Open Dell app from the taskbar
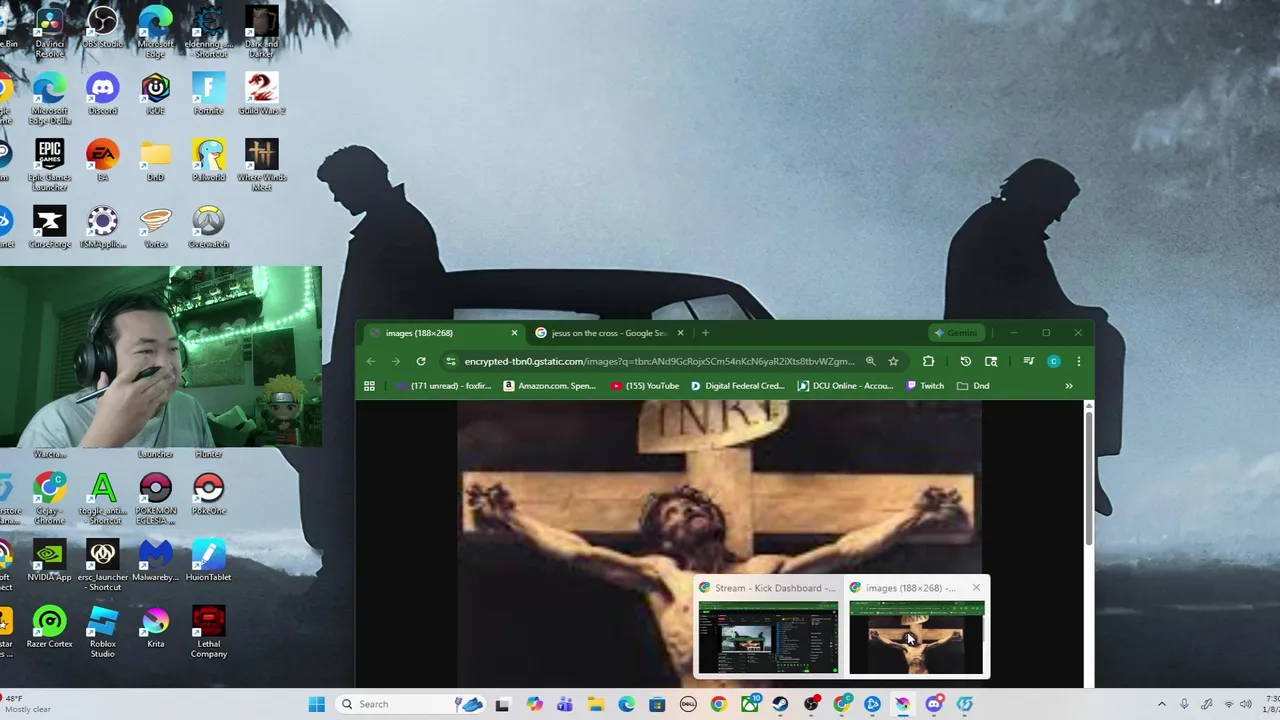Viewport: 1280px width, 720px height. (x=687, y=704)
